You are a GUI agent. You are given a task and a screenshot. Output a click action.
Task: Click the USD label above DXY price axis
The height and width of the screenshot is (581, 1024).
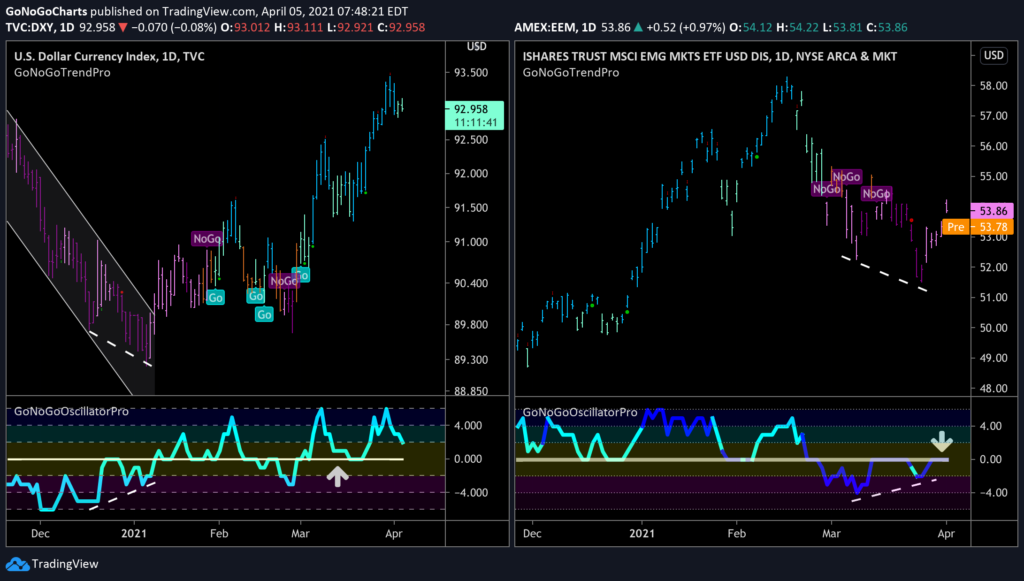(477, 46)
